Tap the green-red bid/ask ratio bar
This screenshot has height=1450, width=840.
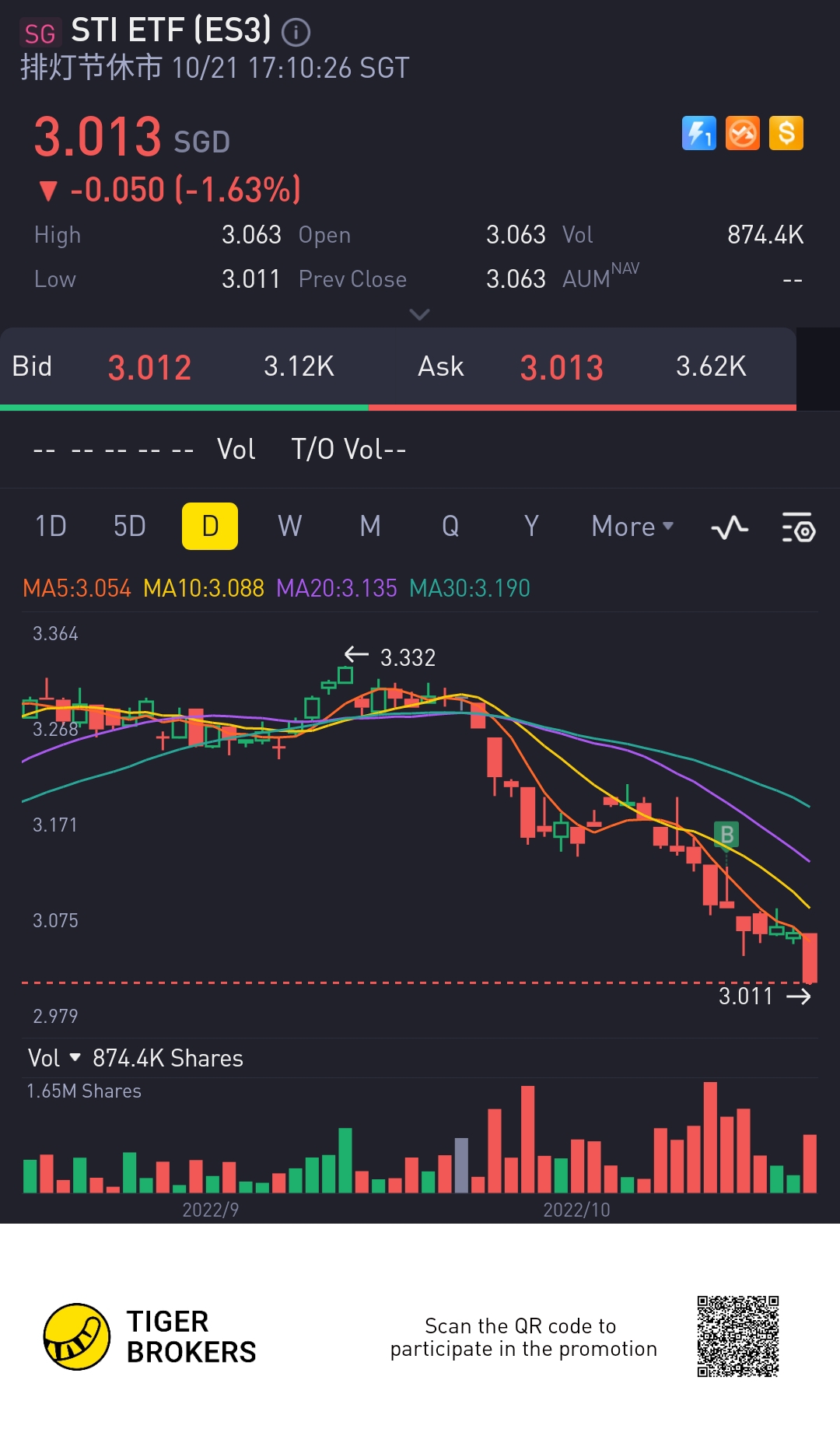[x=397, y=407]
